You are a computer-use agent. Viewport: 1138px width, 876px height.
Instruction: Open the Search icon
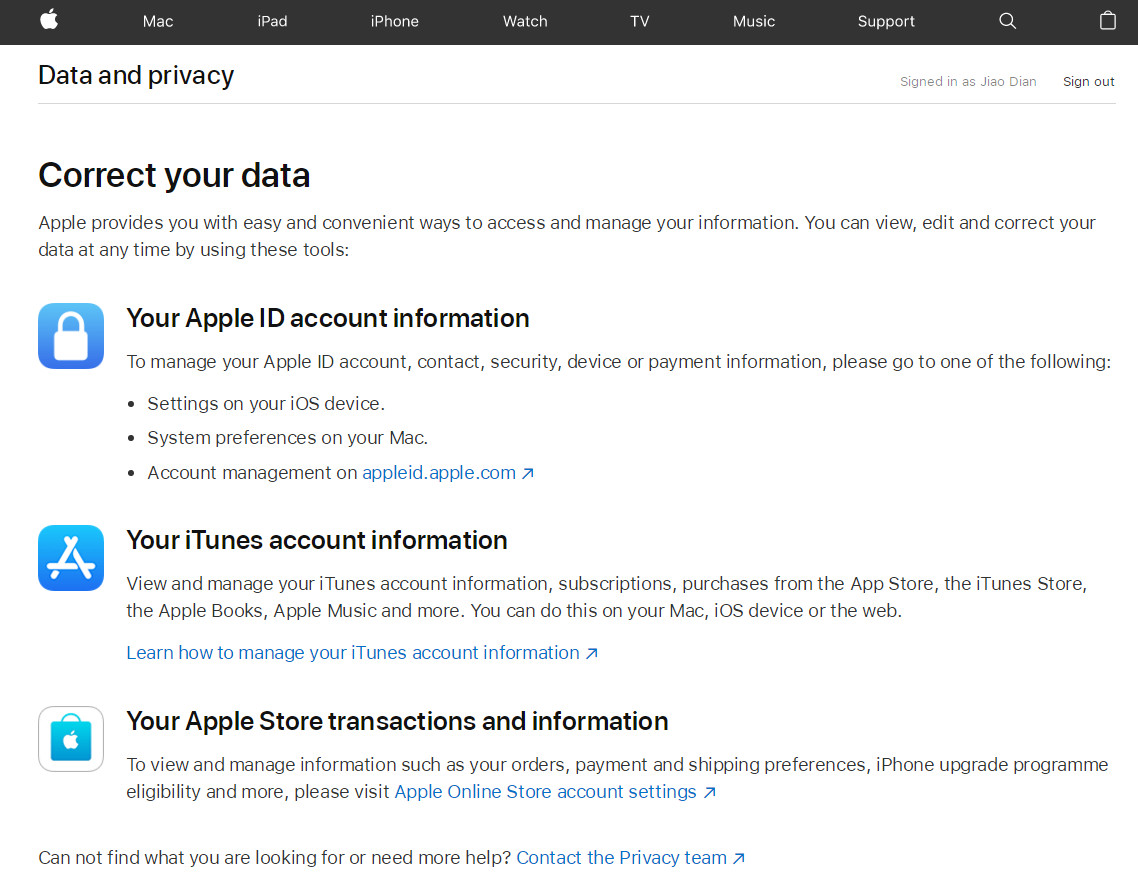tap(1007, 21)
